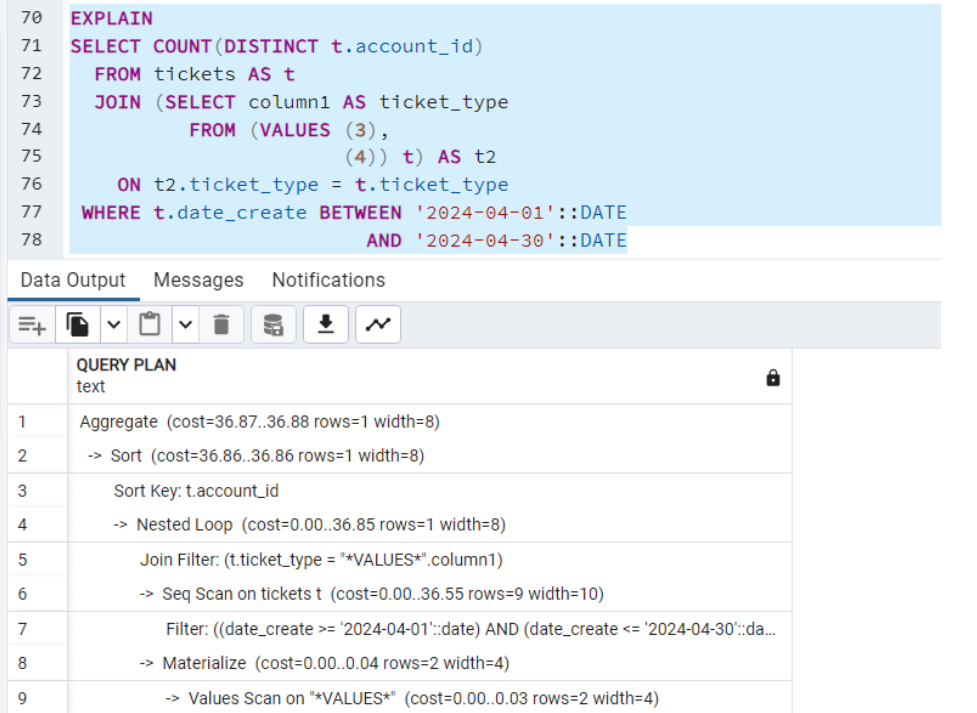The width and height of the screenshot is (977, 713).
Task: Open the paste options dropdown arrow
Action: tap(186, 325)
